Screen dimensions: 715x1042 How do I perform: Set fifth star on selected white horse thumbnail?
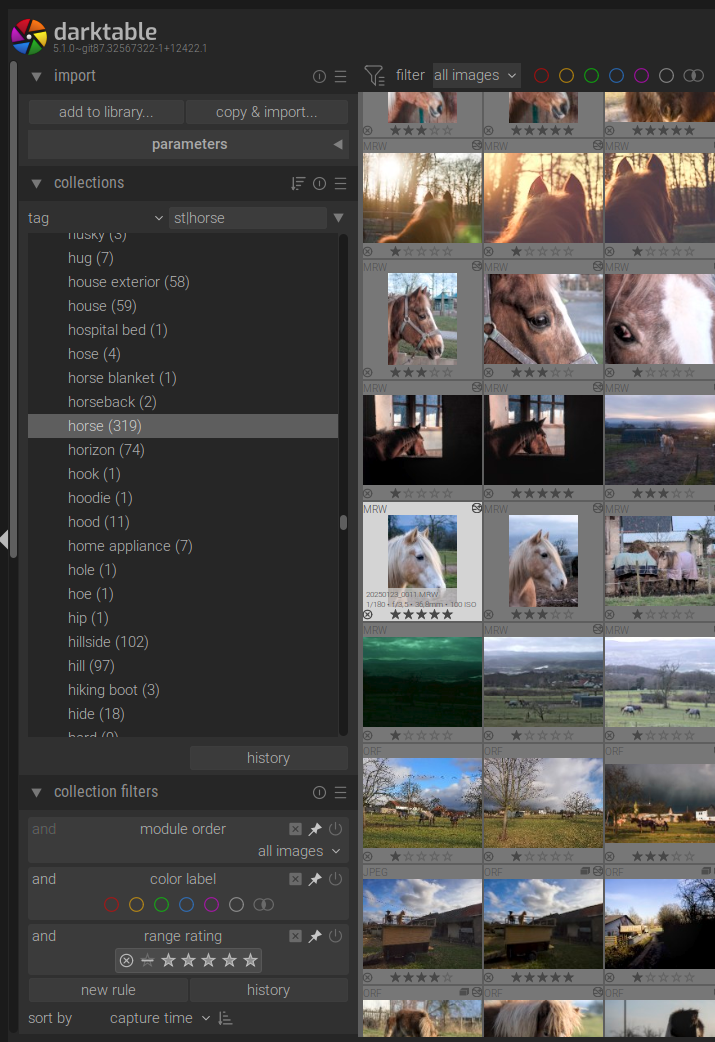448,615
